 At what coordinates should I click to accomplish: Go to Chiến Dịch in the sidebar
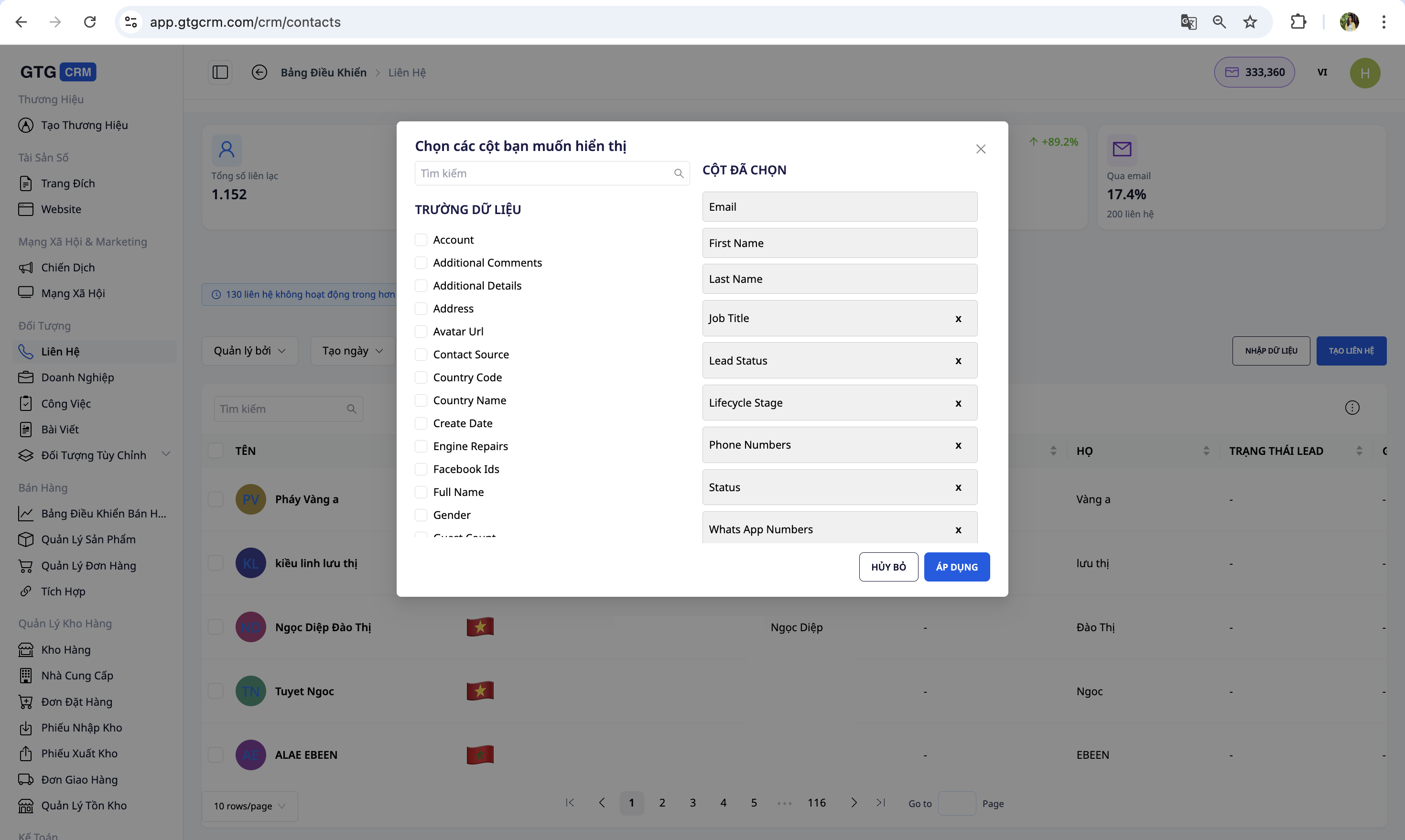[x=67, y=267]
